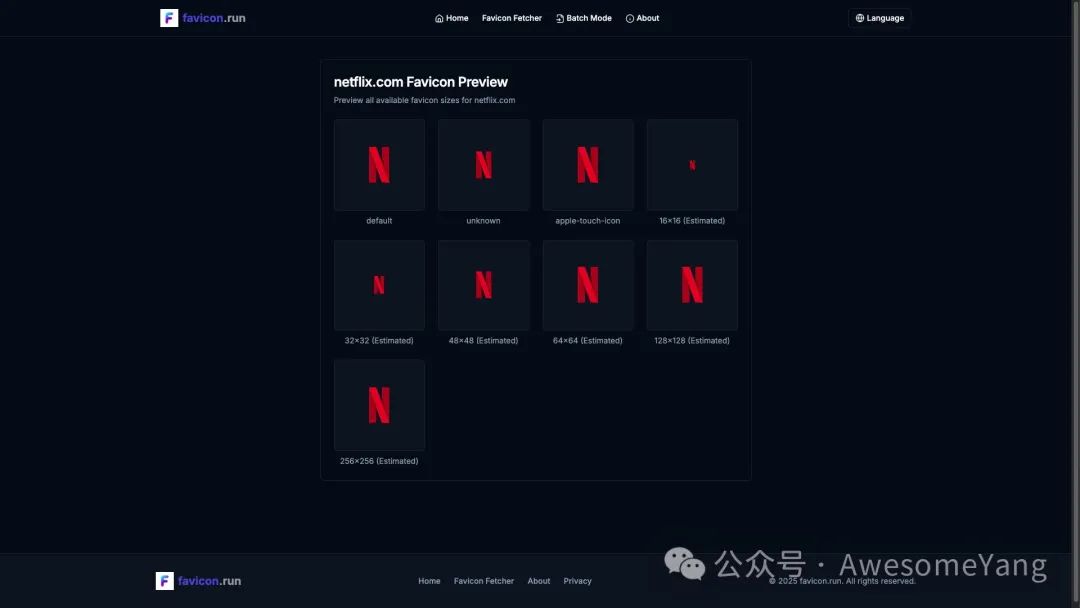
Task: Pick the 16×16 estimated favicon
Action: [x=692, y=165]
